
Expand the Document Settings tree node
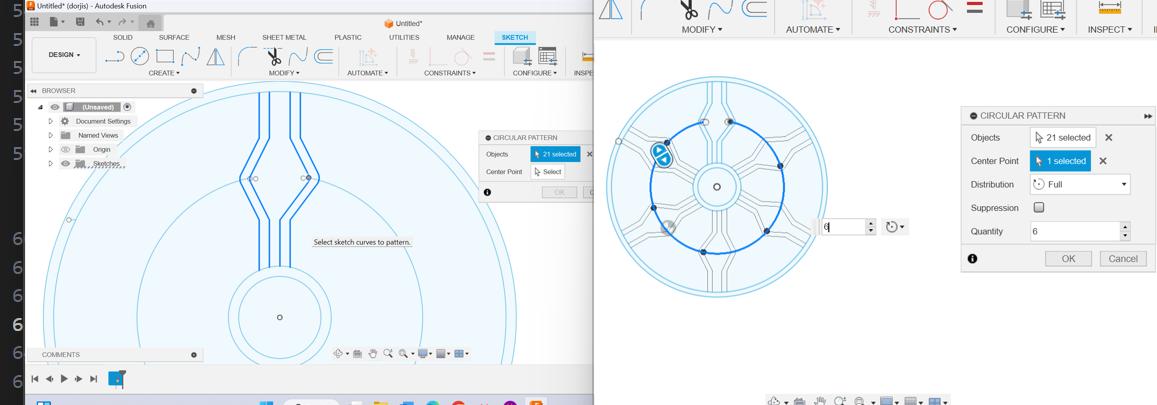tap(51, 121)
